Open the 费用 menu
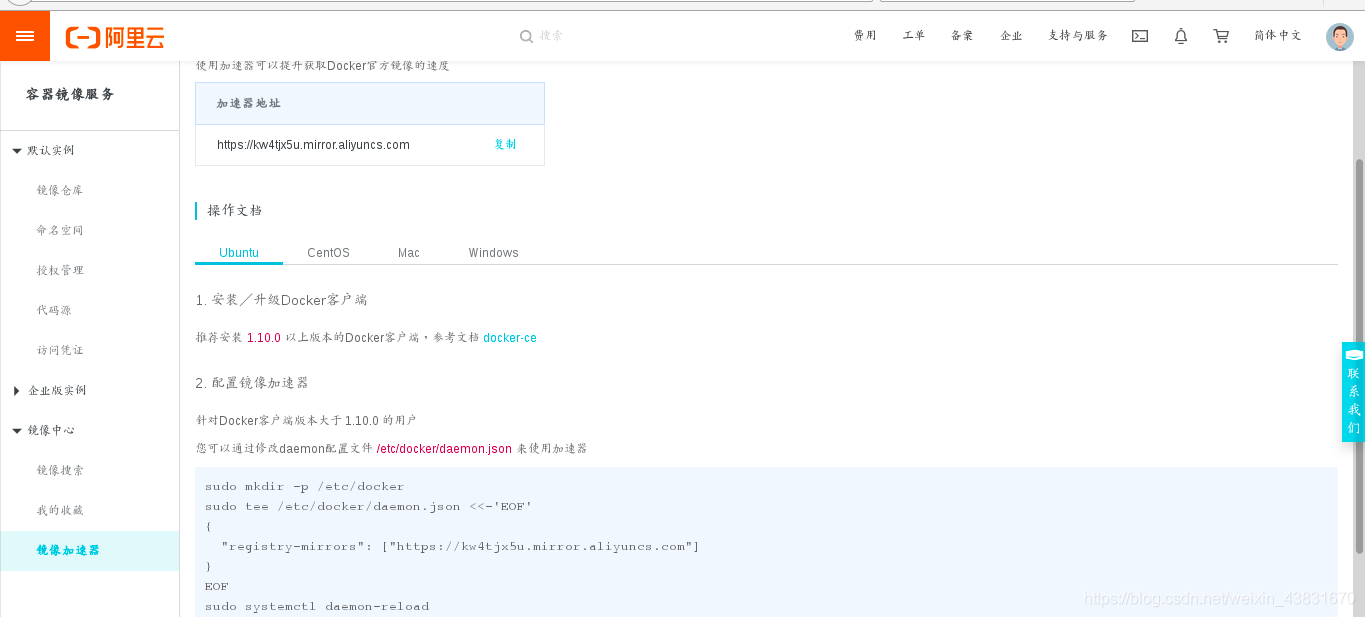 coord(865,36)
